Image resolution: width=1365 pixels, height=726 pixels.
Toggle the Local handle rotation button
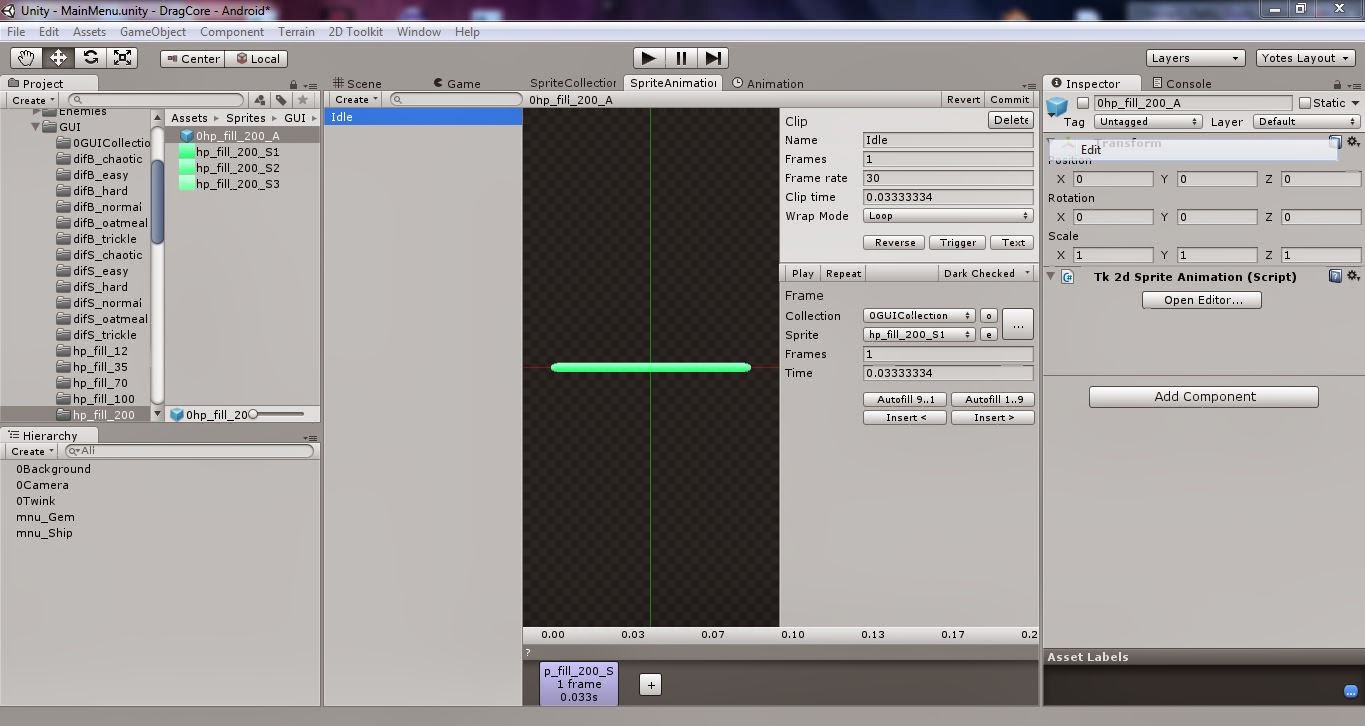[257, 59]
